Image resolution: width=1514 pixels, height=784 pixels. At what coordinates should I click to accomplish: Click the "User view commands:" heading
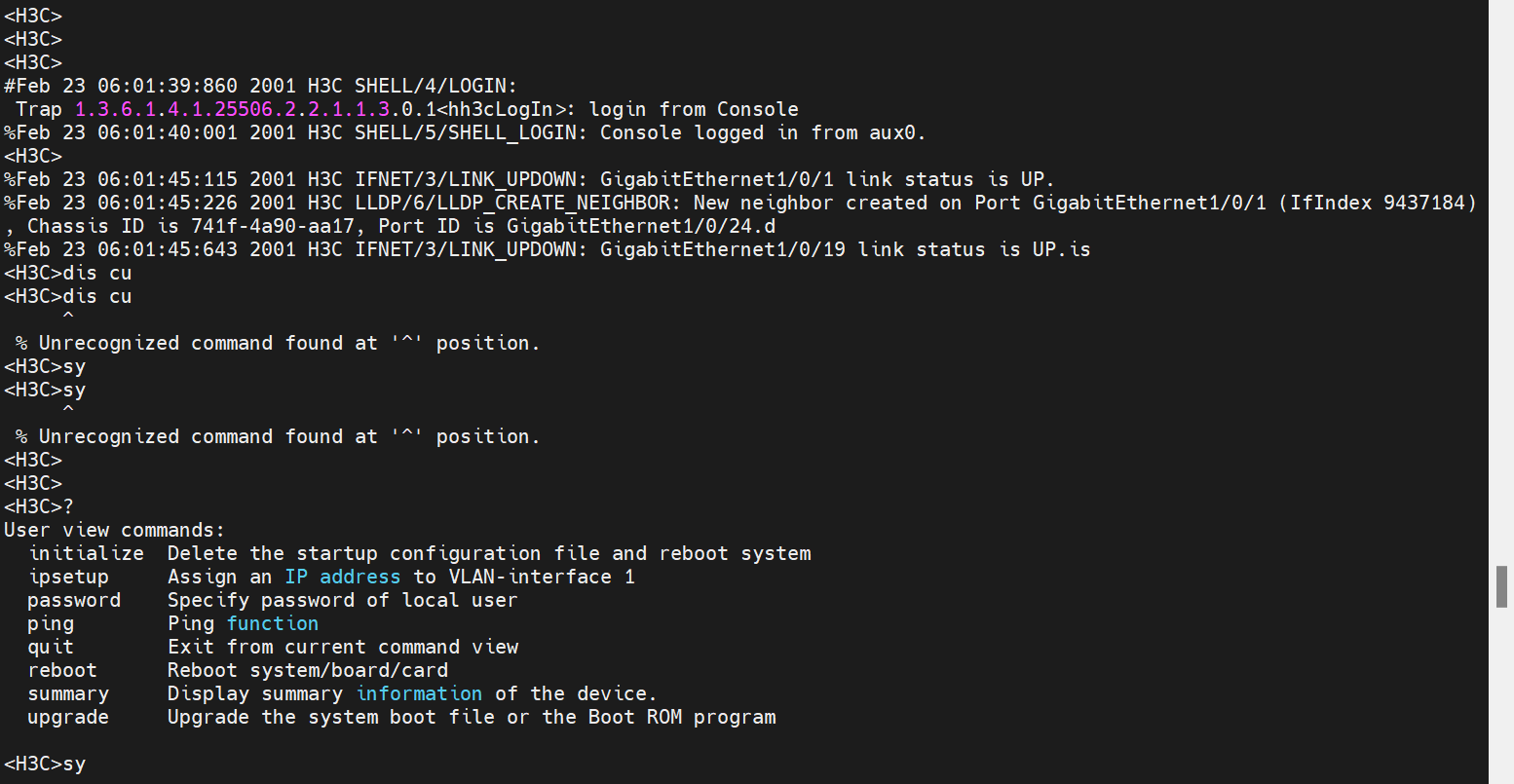click(x=114, y=530)
